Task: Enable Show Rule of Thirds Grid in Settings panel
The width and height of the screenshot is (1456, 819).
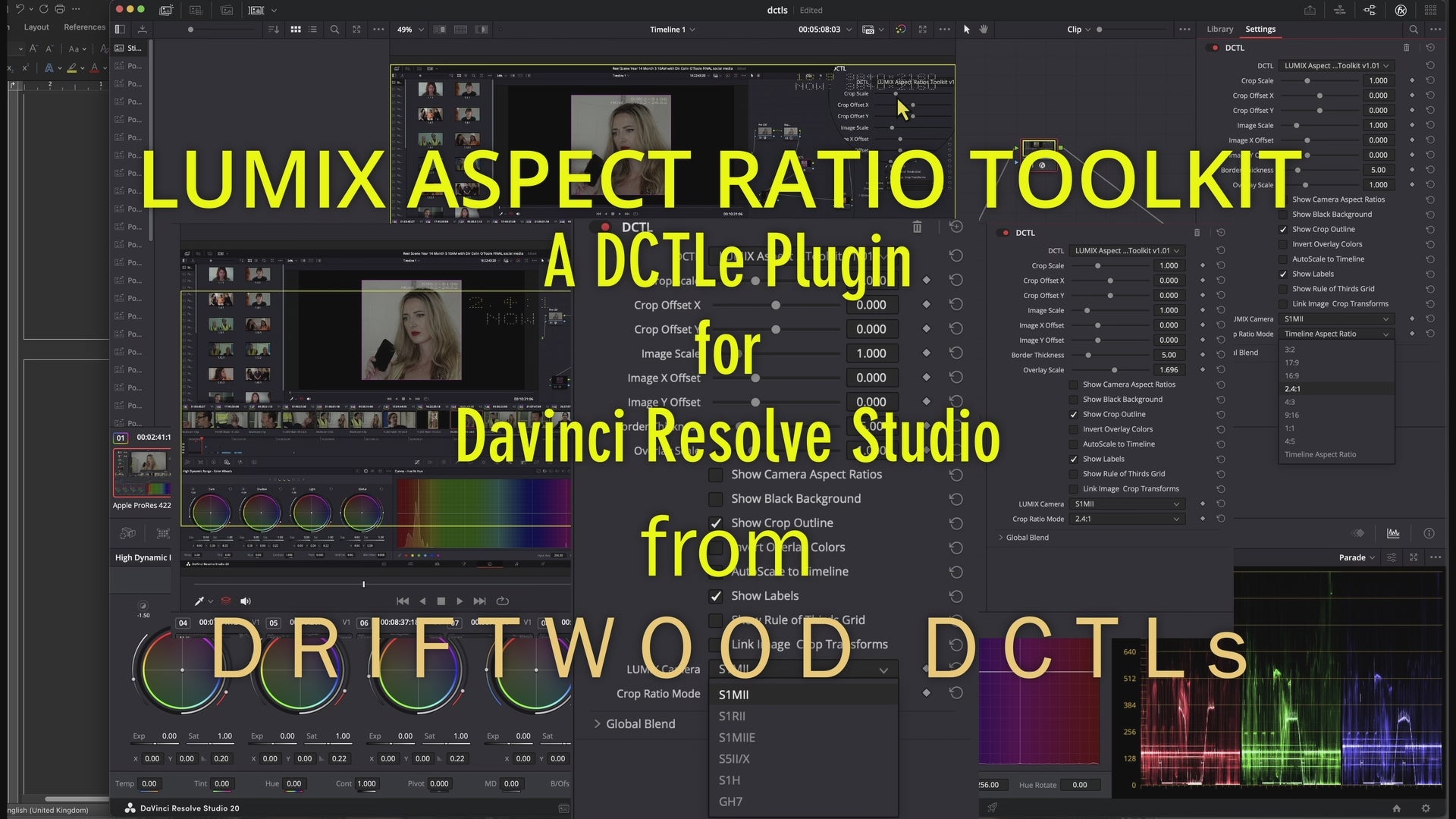Action: (x=1283, y=289)
